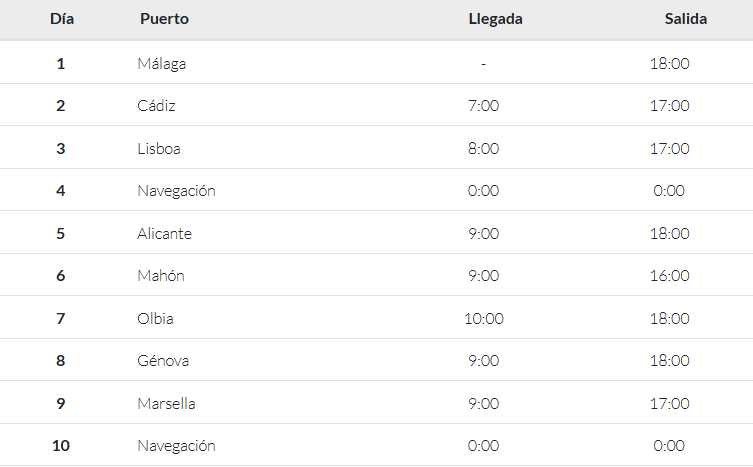Click Cádiz's 7:00 arrival time
This screenshot has height=467, width=753.
484,106
